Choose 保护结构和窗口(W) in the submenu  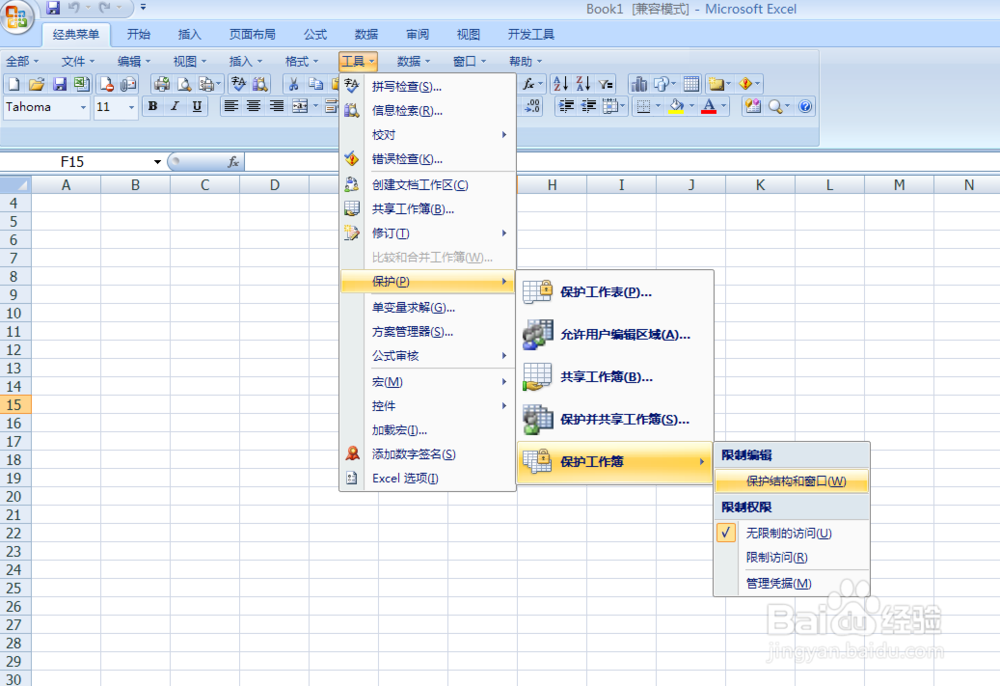791,481
